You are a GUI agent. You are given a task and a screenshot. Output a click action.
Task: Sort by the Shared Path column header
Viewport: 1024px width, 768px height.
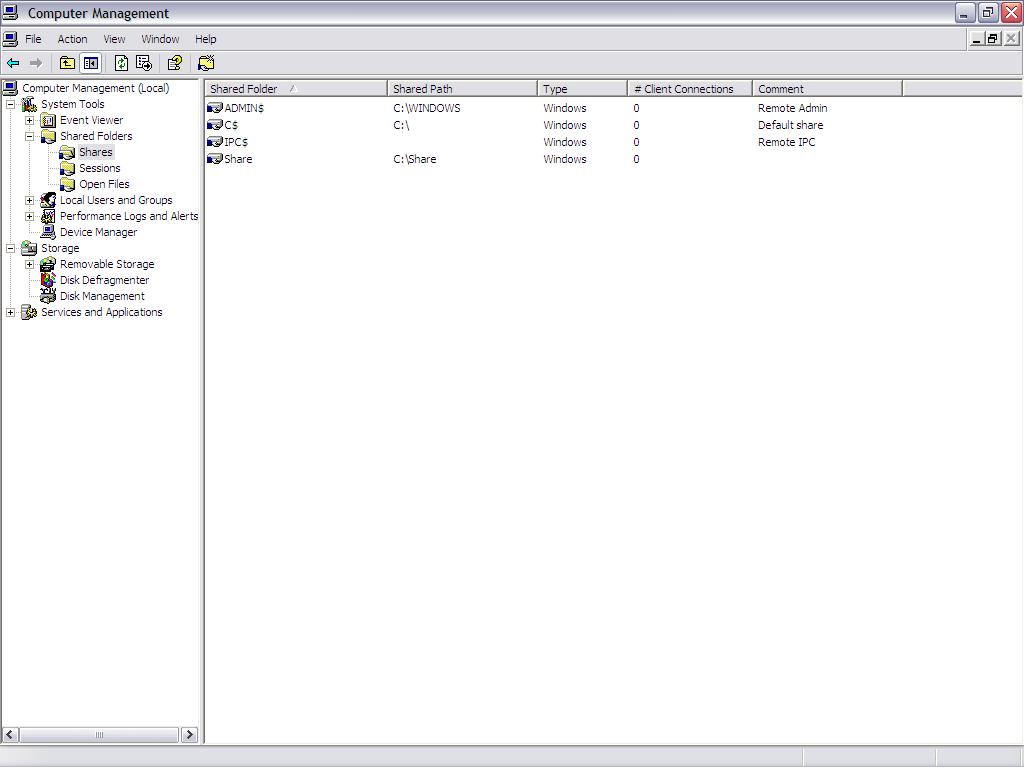click(x=462, y=89)
